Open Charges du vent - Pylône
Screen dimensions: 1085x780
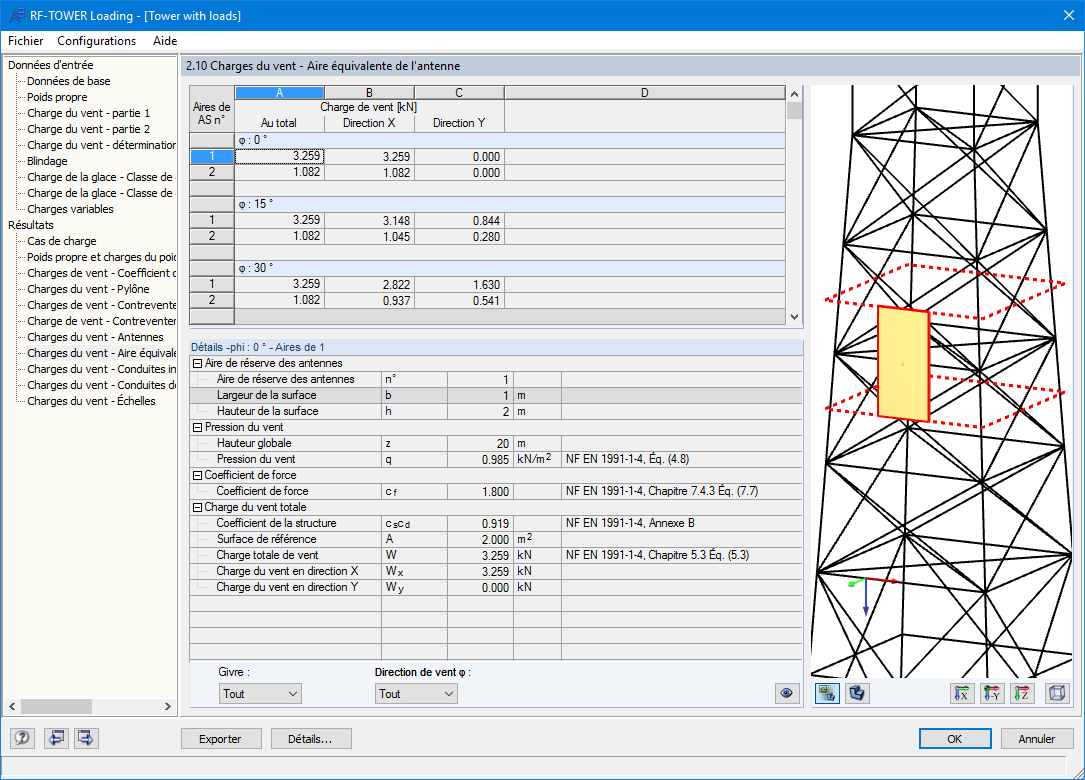(88, 289)
